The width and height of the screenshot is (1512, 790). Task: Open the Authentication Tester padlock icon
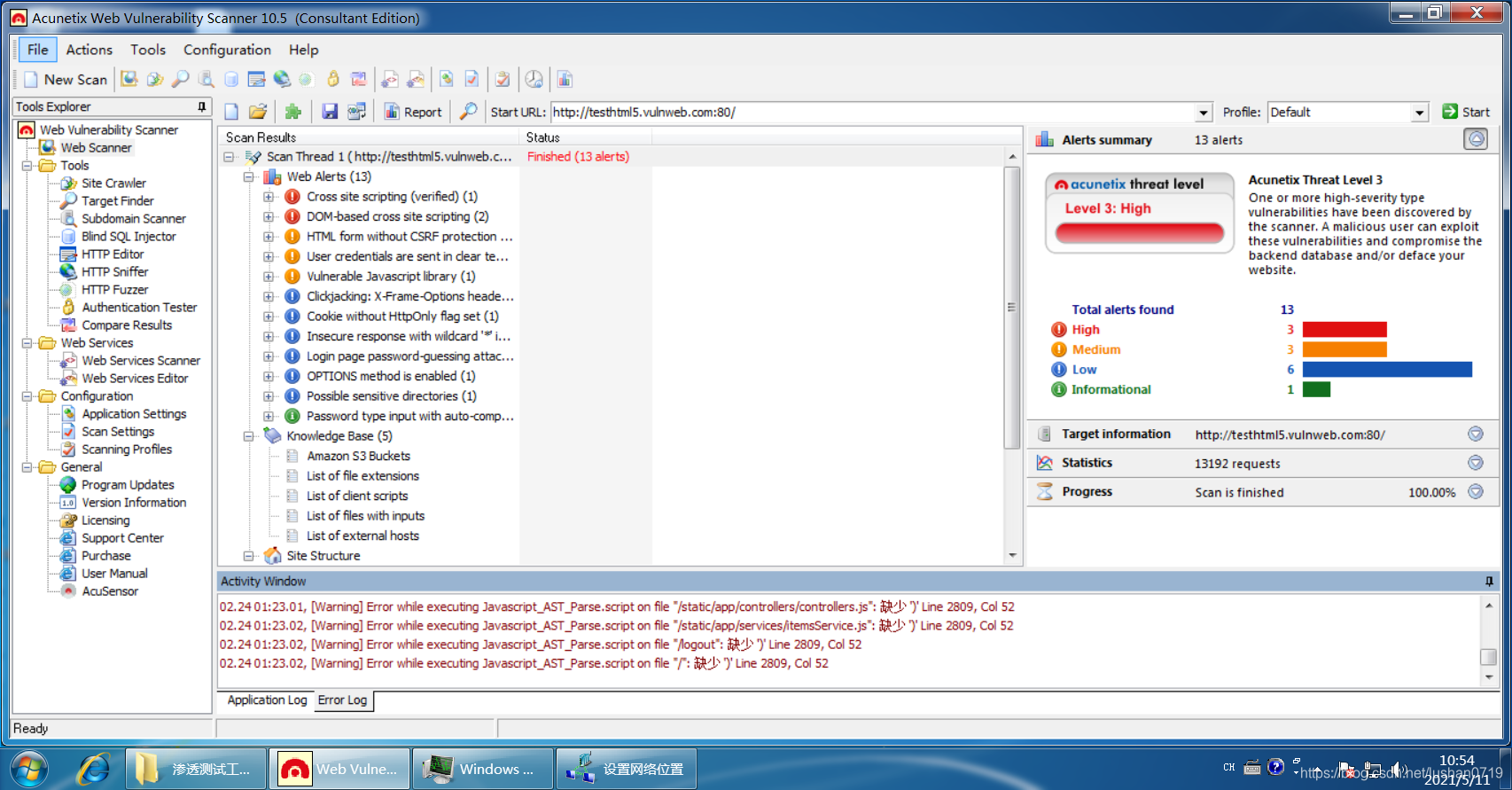point(333,80)
